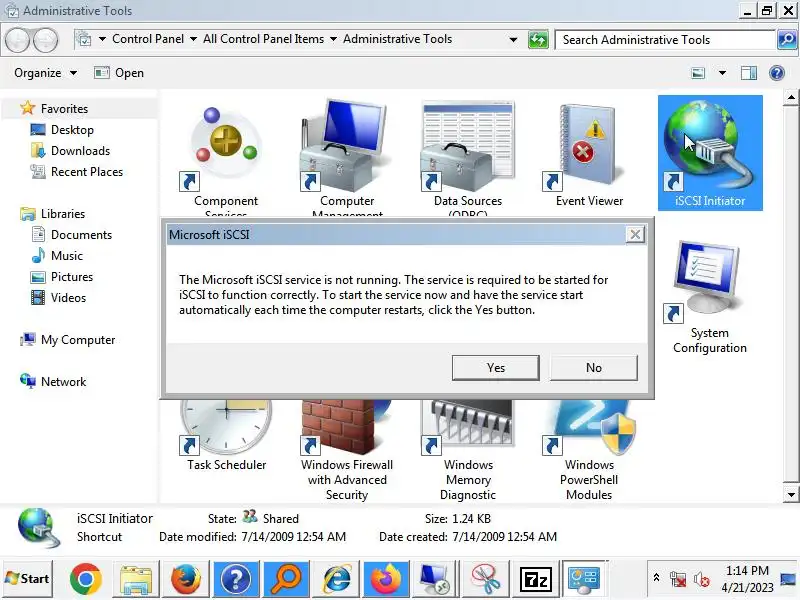Launch Google Chrome from taskbar
The height and width of the screenshot is (600, 800).
85,579
